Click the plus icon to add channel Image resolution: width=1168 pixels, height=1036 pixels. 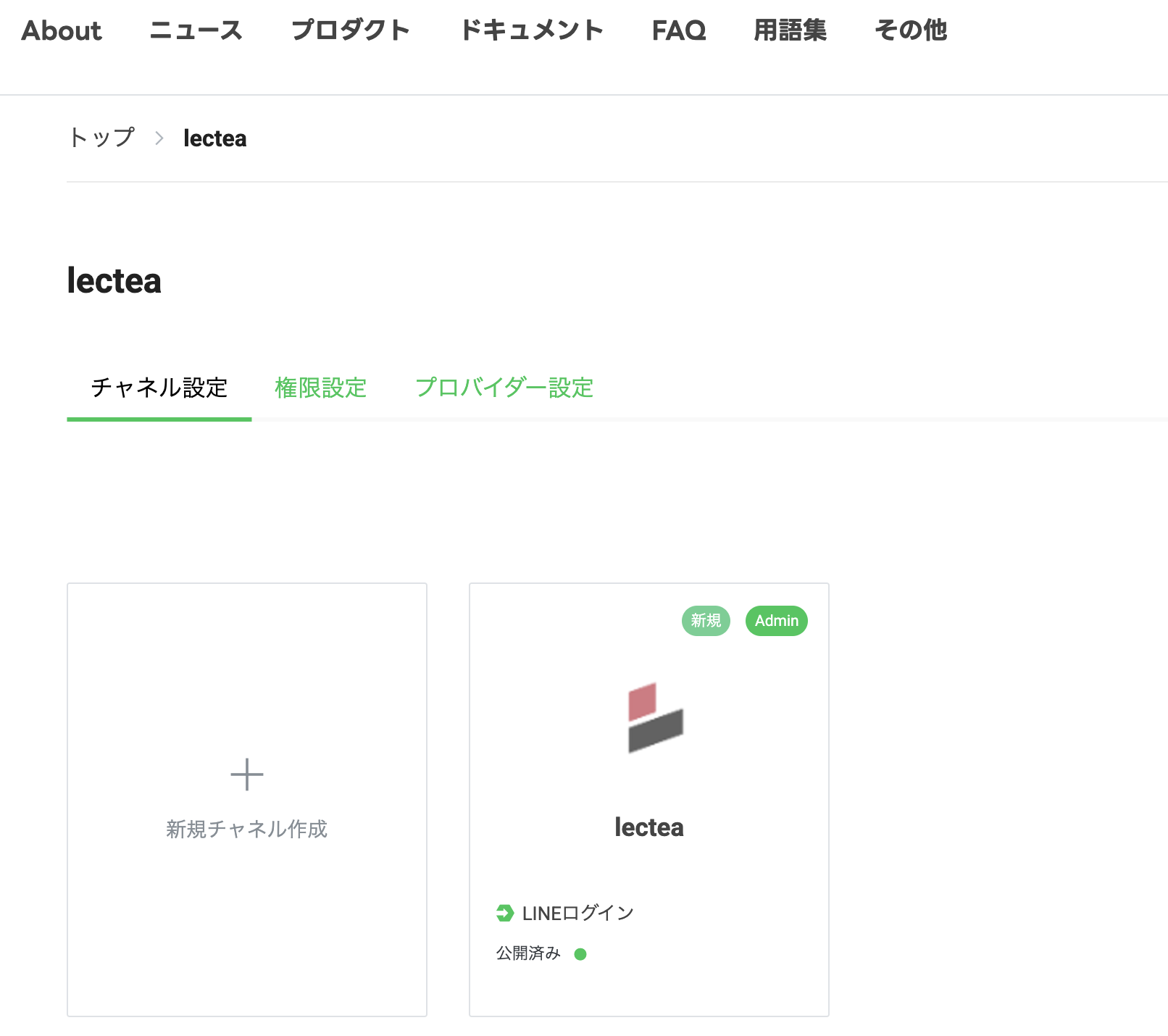(x=247, y=774)
